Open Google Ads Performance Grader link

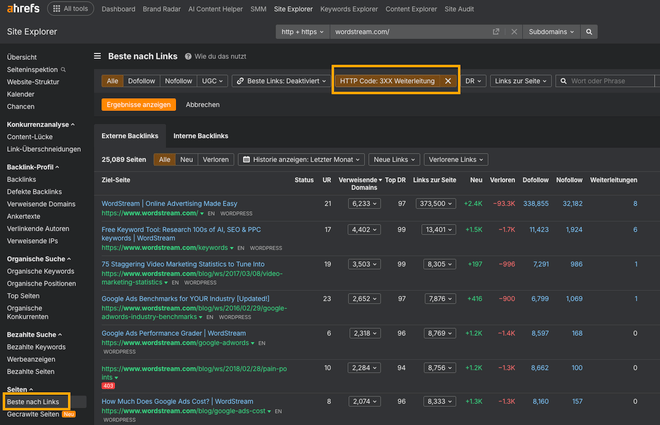coord(174,333)
